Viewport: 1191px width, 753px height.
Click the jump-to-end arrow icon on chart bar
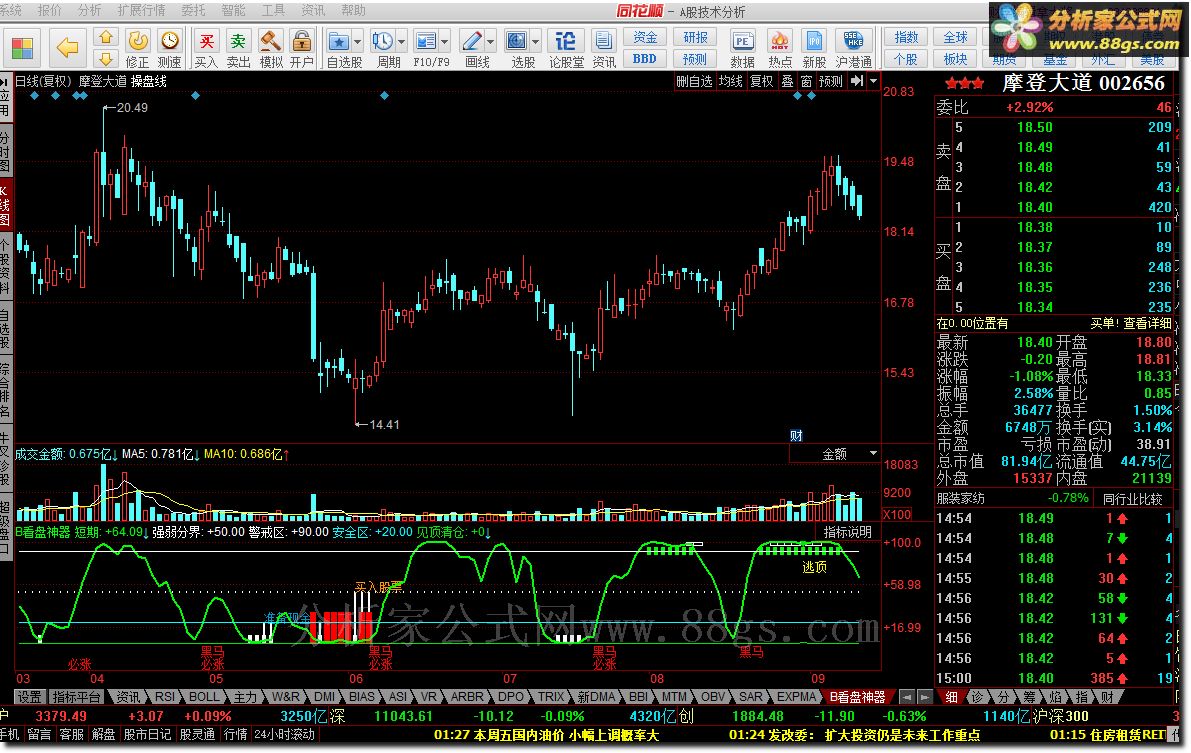pyautogui.click(x=857, y=81)
